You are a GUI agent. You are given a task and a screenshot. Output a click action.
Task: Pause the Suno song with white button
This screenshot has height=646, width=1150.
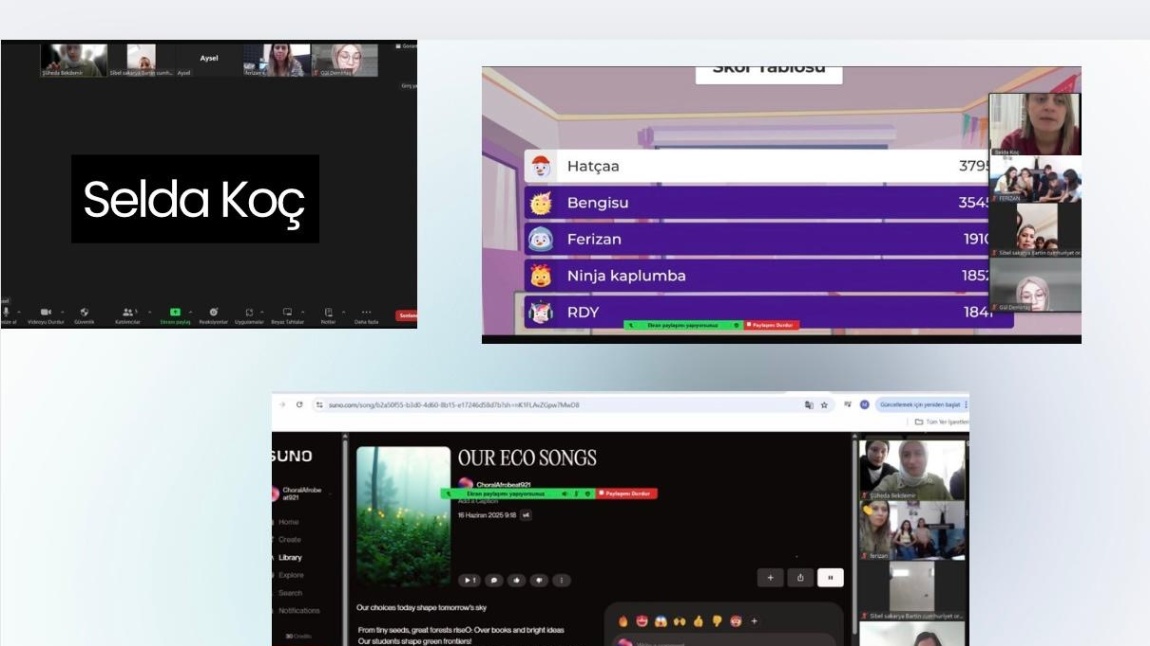pos(831,577)
